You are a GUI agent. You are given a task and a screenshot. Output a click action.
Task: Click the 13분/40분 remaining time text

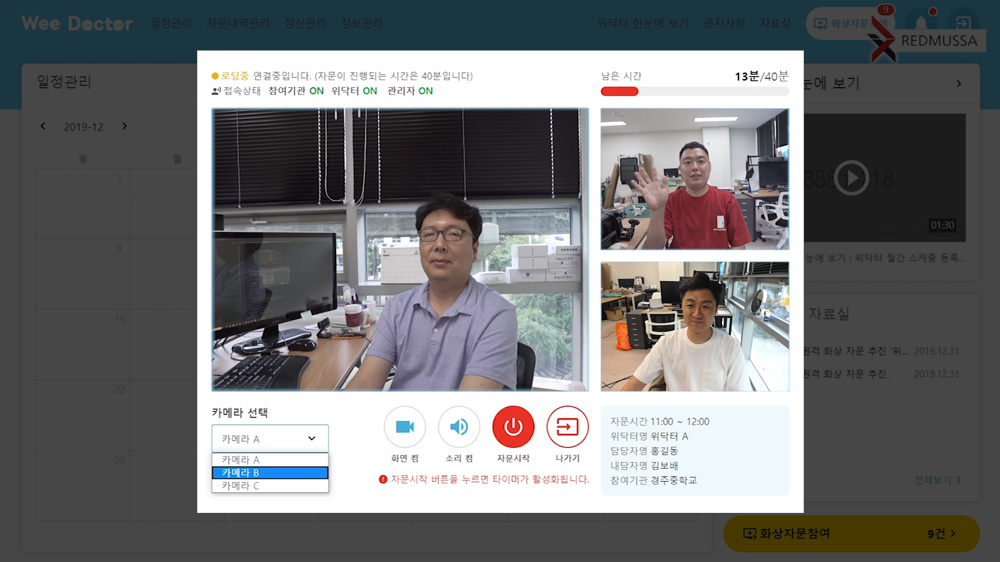[761, 77]
